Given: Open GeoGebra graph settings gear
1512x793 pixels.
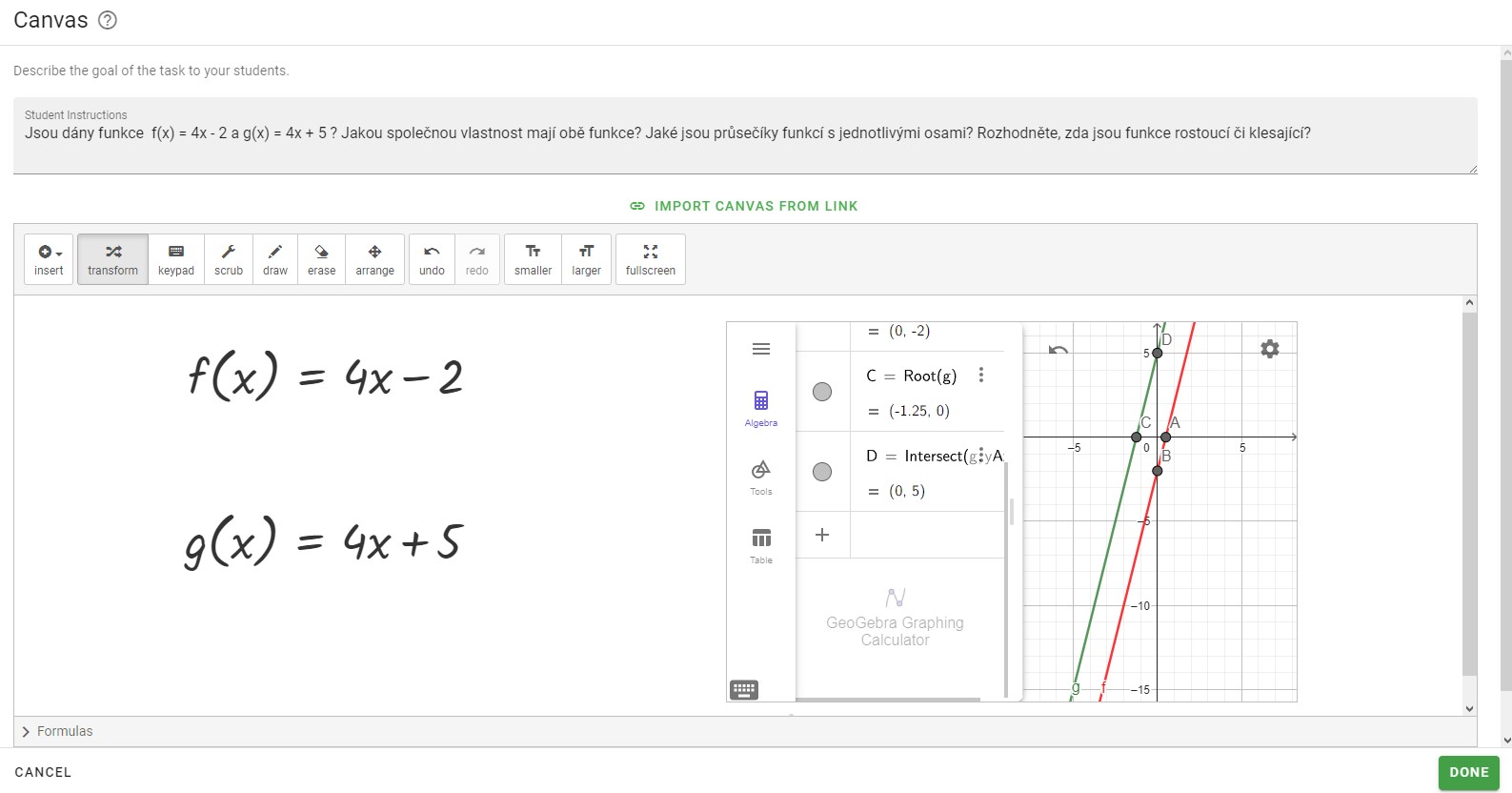Looking at the screenshot, I should tap(1270, 349).
